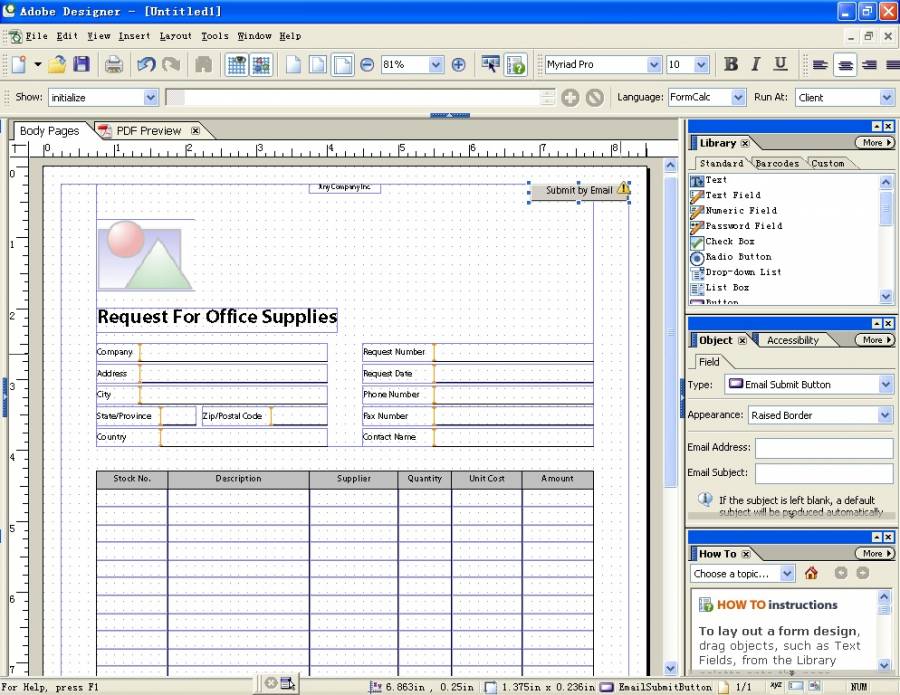Click the Submit by Email button on form
The image size is (900, 695).
click(579, 190)
